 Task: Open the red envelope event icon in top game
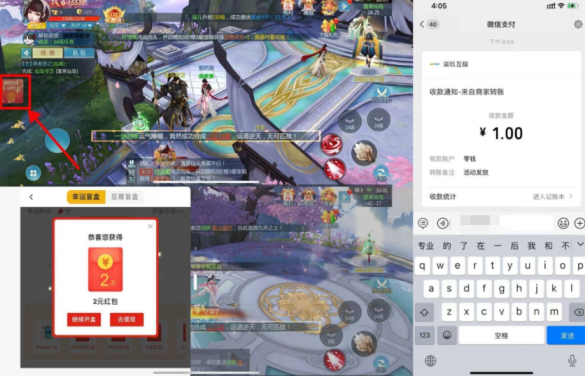13,91
